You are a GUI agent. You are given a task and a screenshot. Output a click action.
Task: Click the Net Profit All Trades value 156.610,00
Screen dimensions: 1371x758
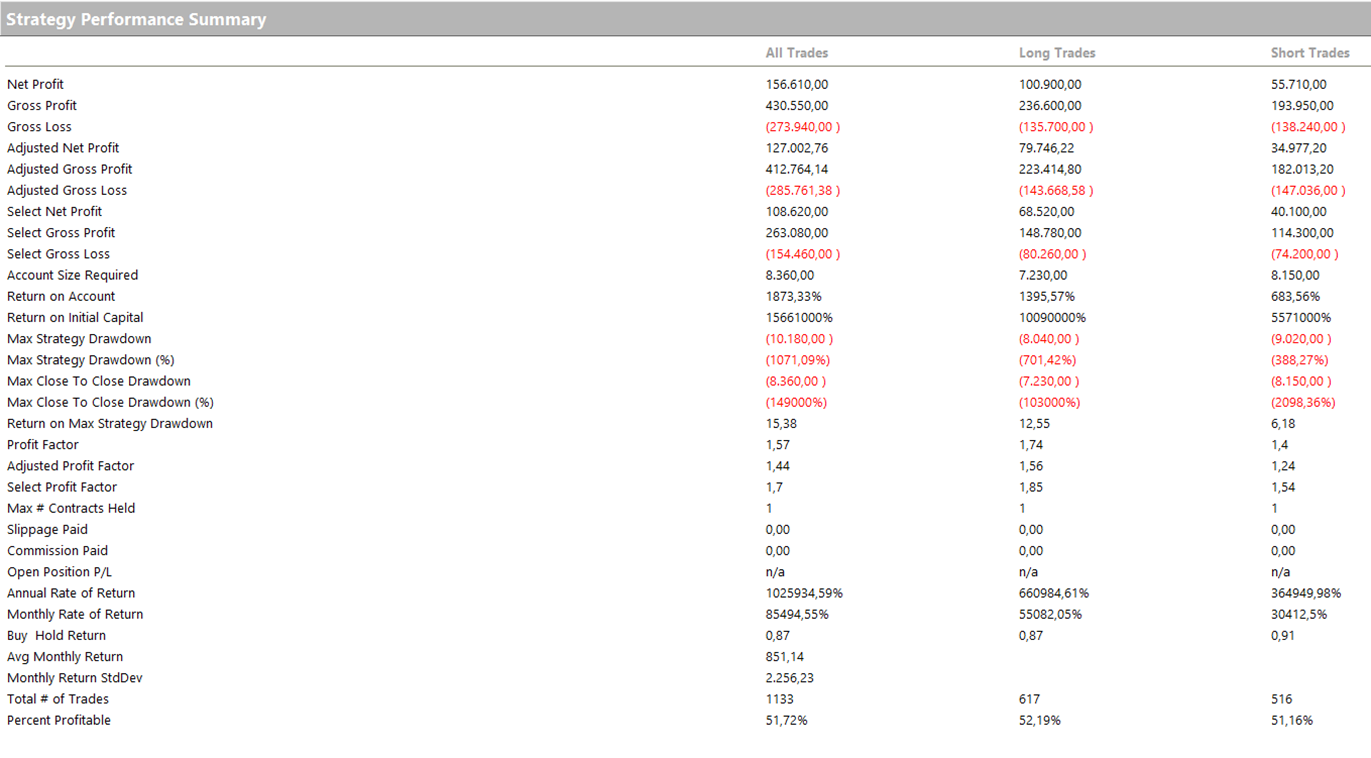[x=797, y=84]
